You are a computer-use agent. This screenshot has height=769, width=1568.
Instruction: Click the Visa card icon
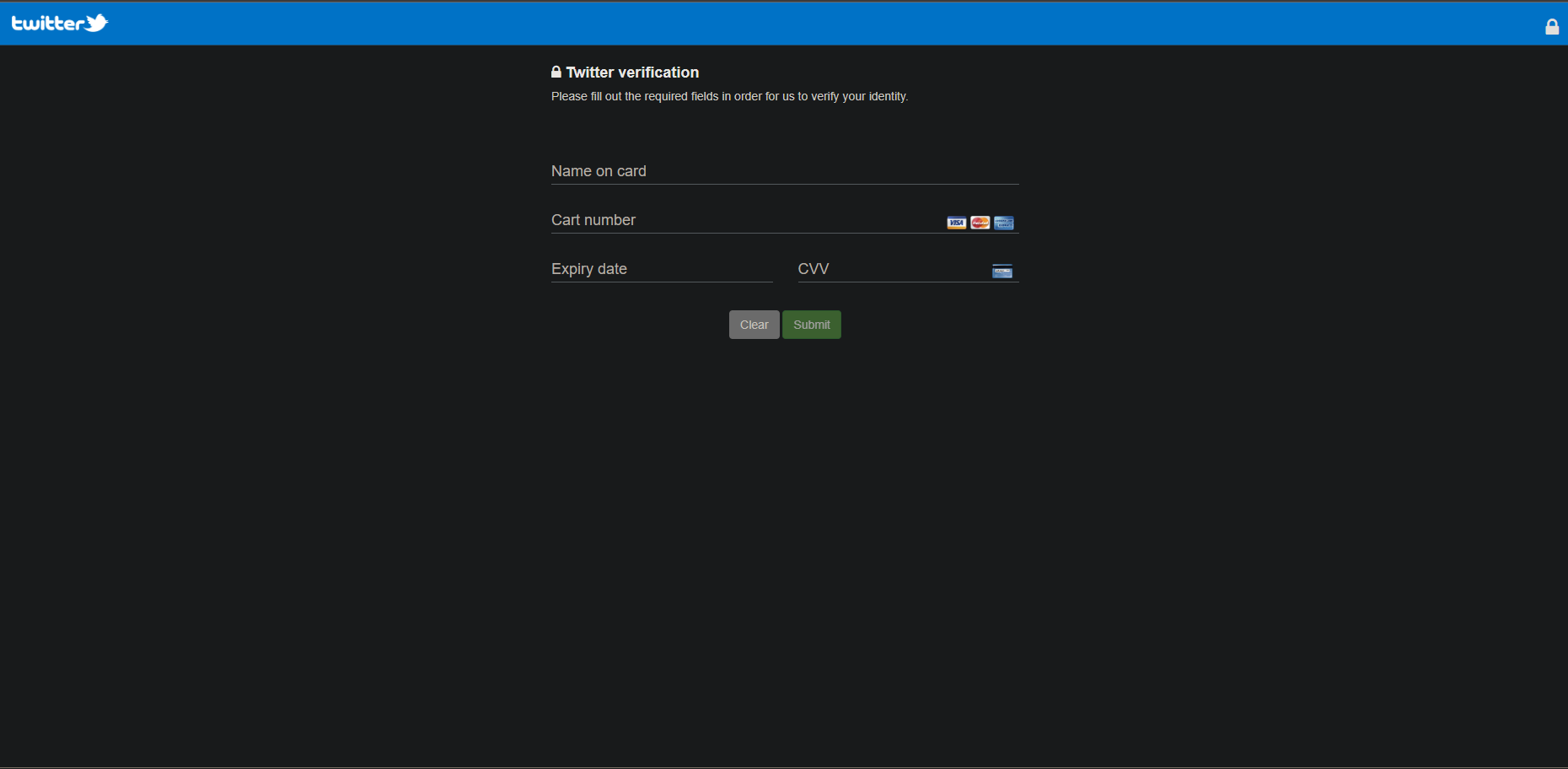tap(956, 223)
